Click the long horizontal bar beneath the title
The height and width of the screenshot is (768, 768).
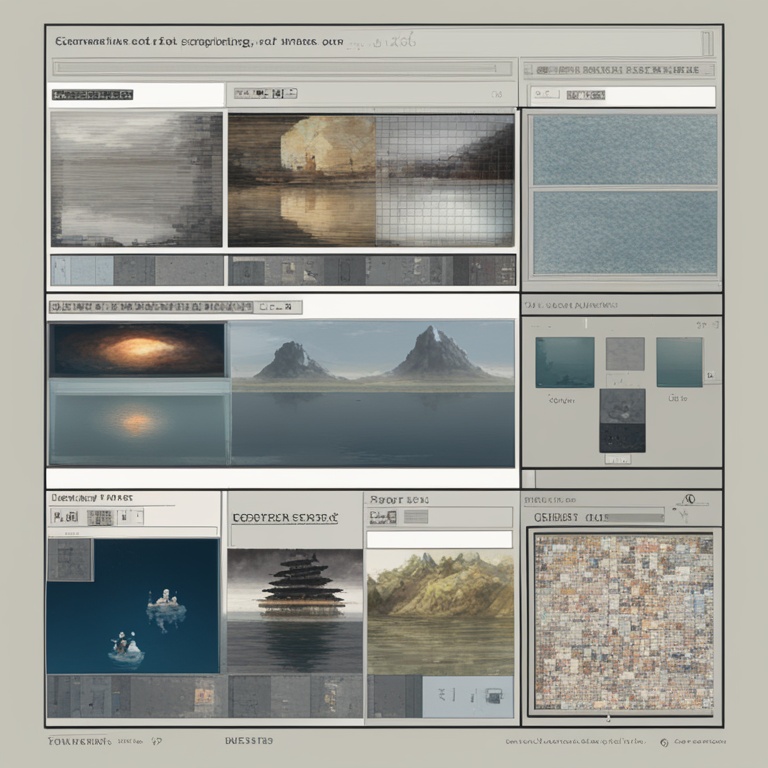coord(283,68)
